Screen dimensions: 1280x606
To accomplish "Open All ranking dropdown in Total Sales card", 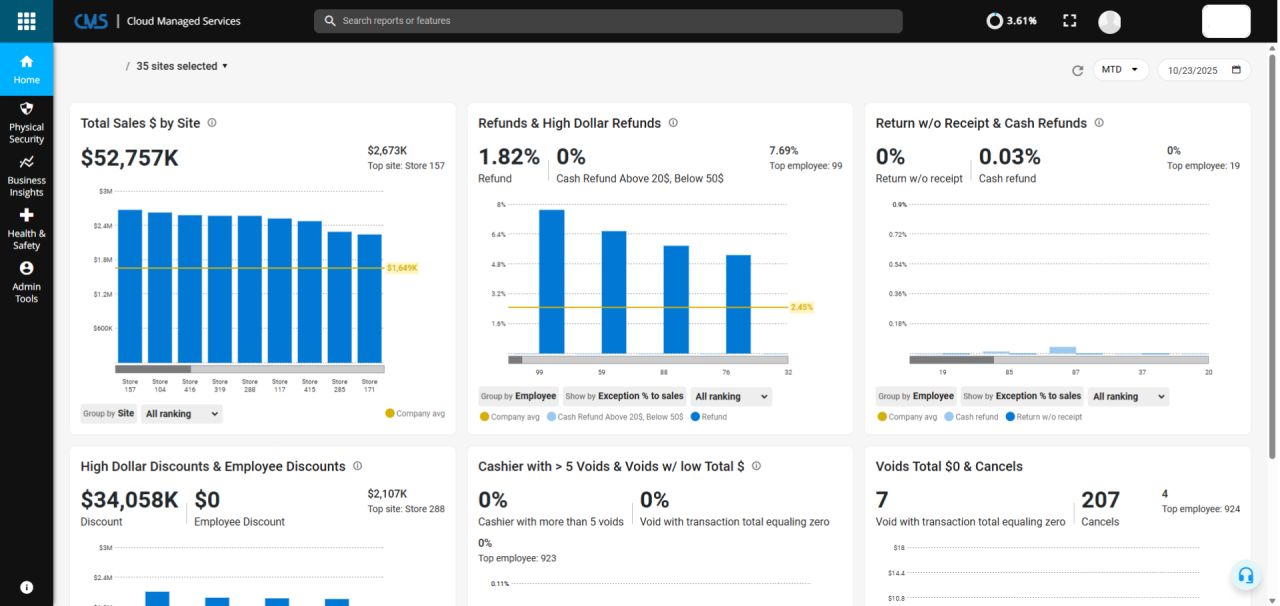I will tap(182, 413).
